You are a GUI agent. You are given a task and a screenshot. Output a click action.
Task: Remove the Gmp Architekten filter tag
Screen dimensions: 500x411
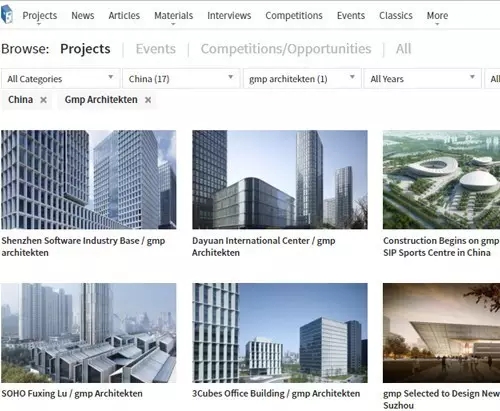coord(148,100)
